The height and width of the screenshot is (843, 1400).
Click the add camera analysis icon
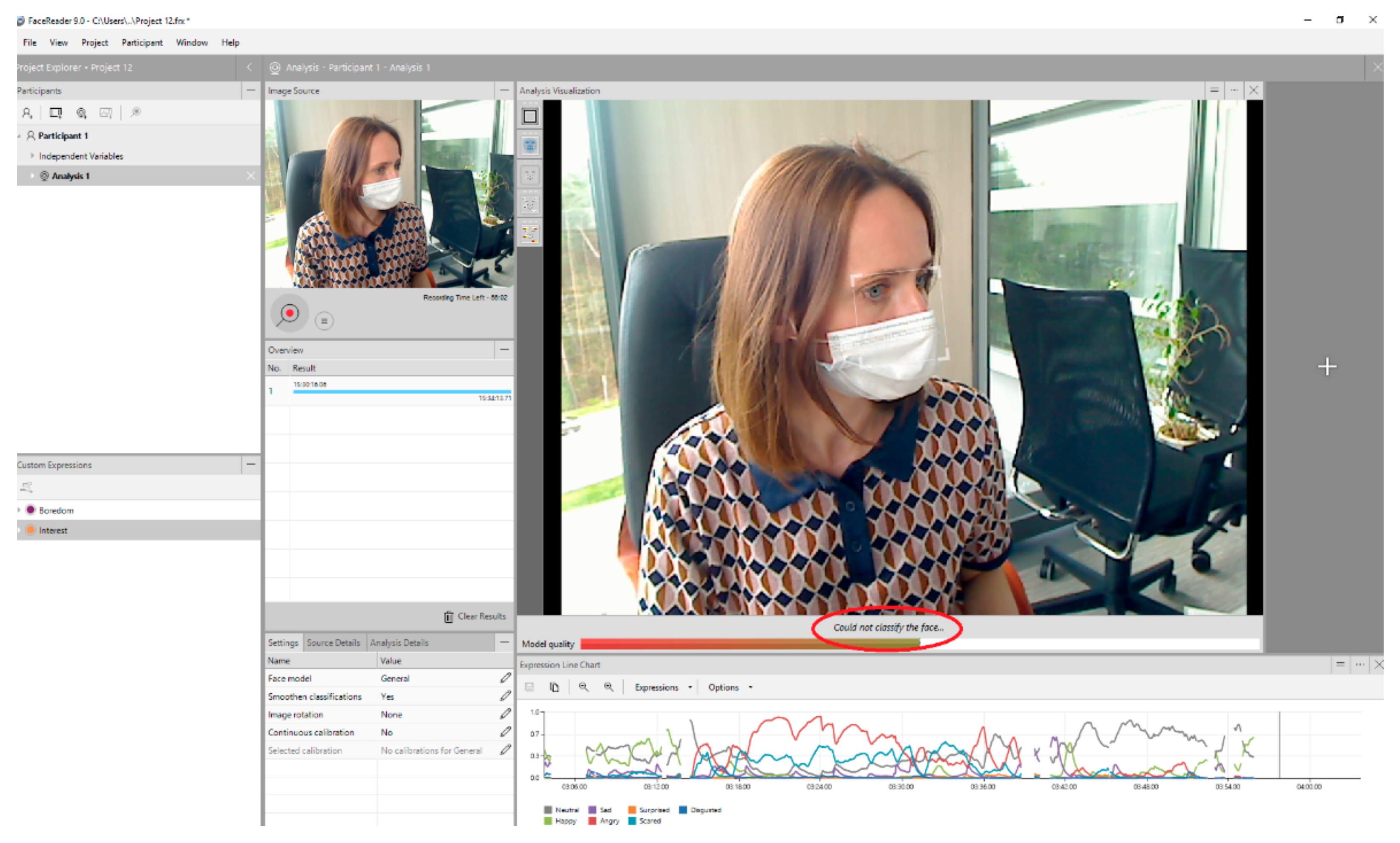(81, 112)
